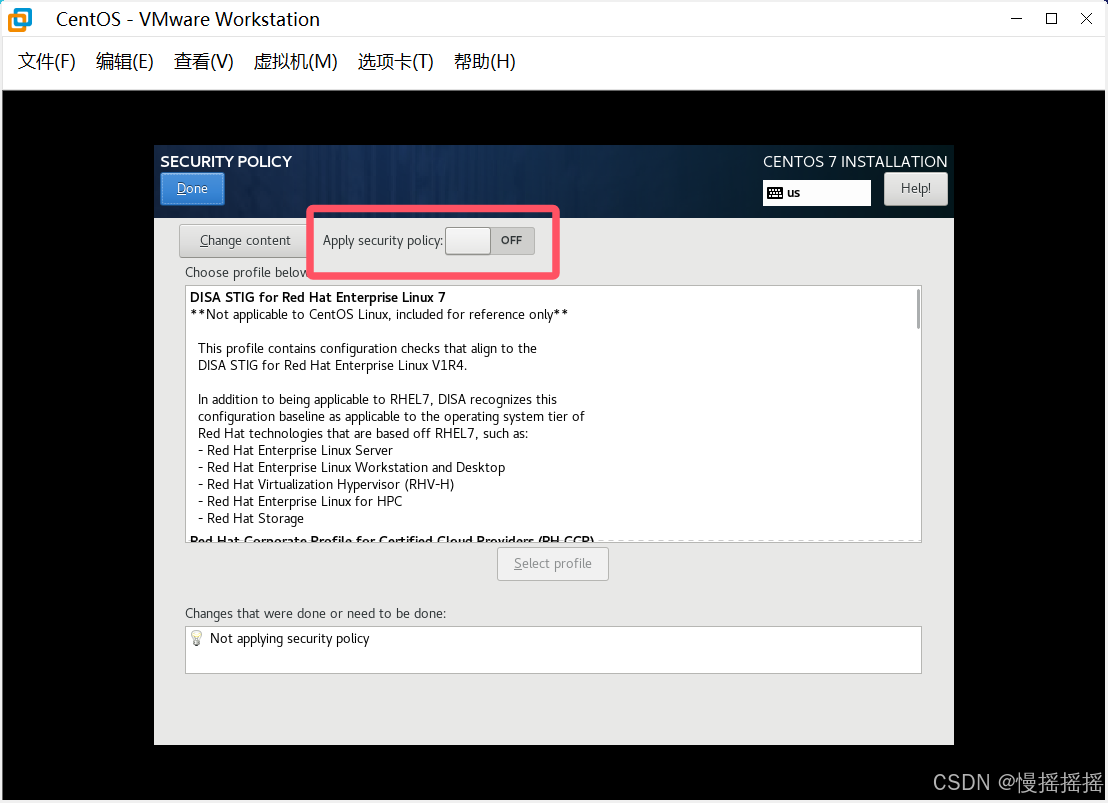Viewport: 1108px width, 803px height.
Task: Click the Done button
Action: click(x=192, y=188)
